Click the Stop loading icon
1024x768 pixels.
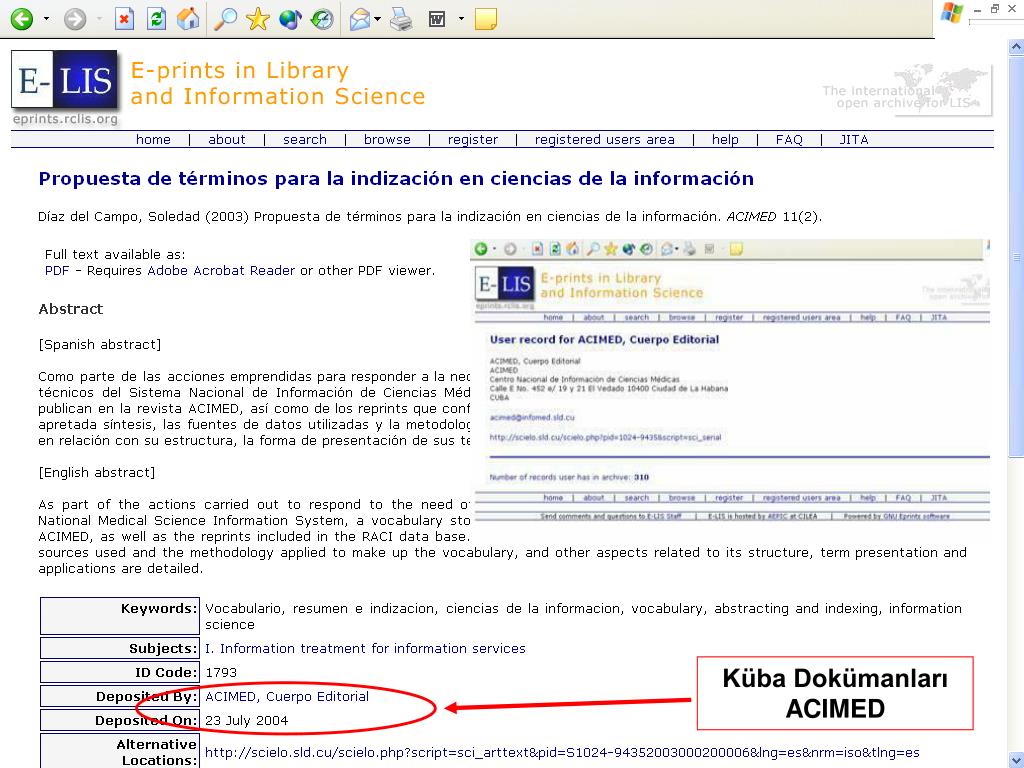tap(124, 19)
